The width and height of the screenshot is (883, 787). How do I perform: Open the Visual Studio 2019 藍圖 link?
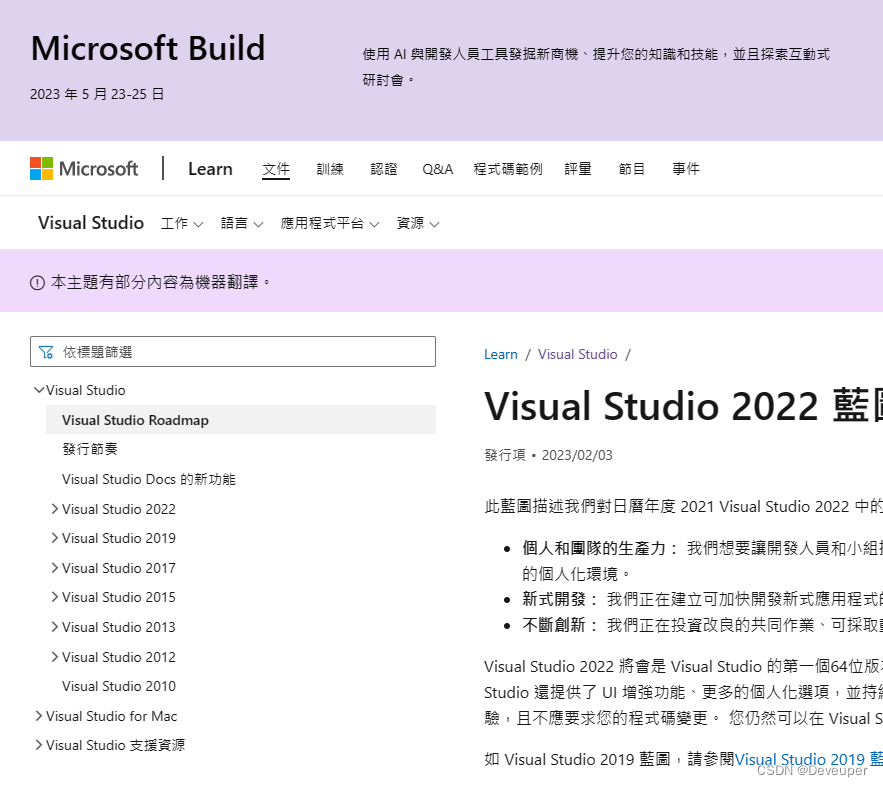809,759
